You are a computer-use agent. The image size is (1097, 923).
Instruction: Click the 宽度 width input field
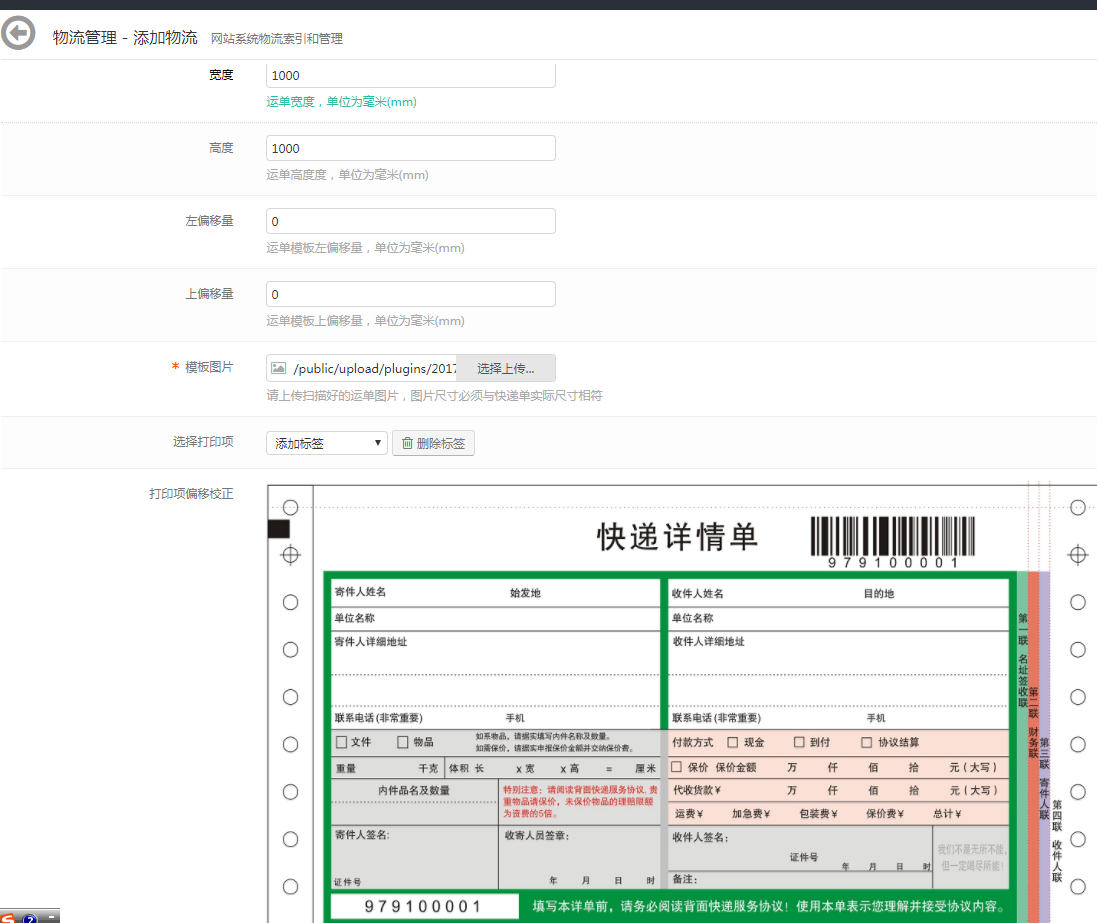point(410,75)
